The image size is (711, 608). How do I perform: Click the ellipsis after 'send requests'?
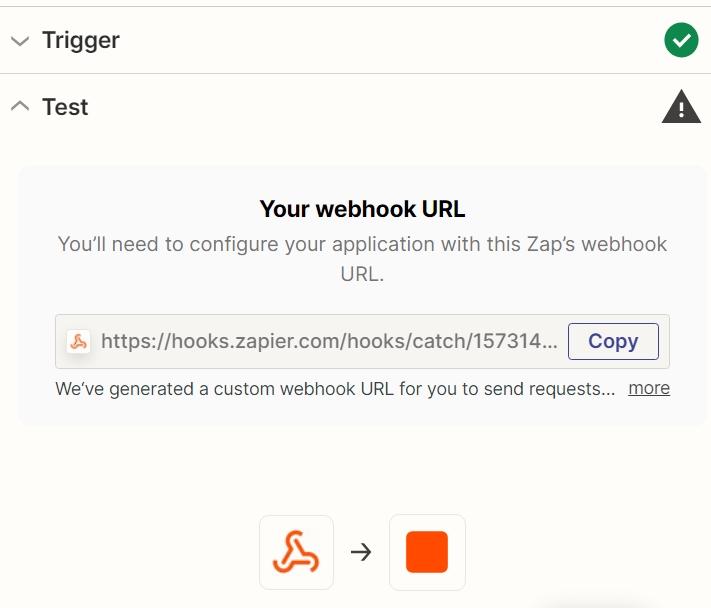[x=608, y=390]
